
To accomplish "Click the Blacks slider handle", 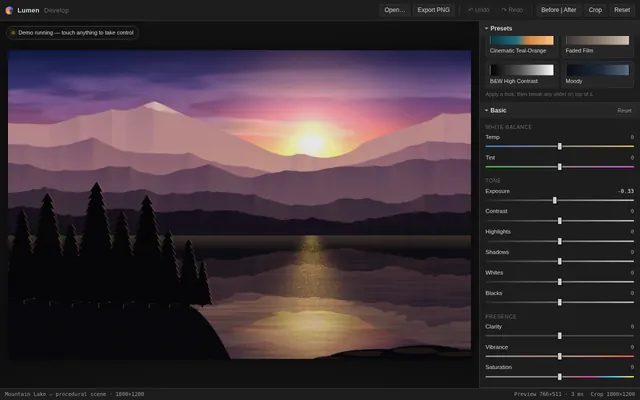I will click(560, 302).
